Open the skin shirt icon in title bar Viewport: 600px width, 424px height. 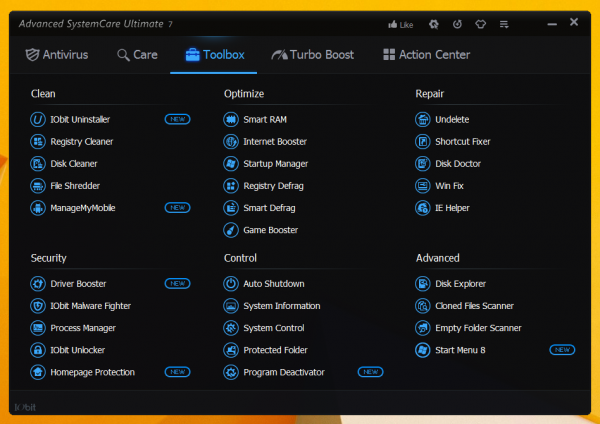click(x=481, y=24)
